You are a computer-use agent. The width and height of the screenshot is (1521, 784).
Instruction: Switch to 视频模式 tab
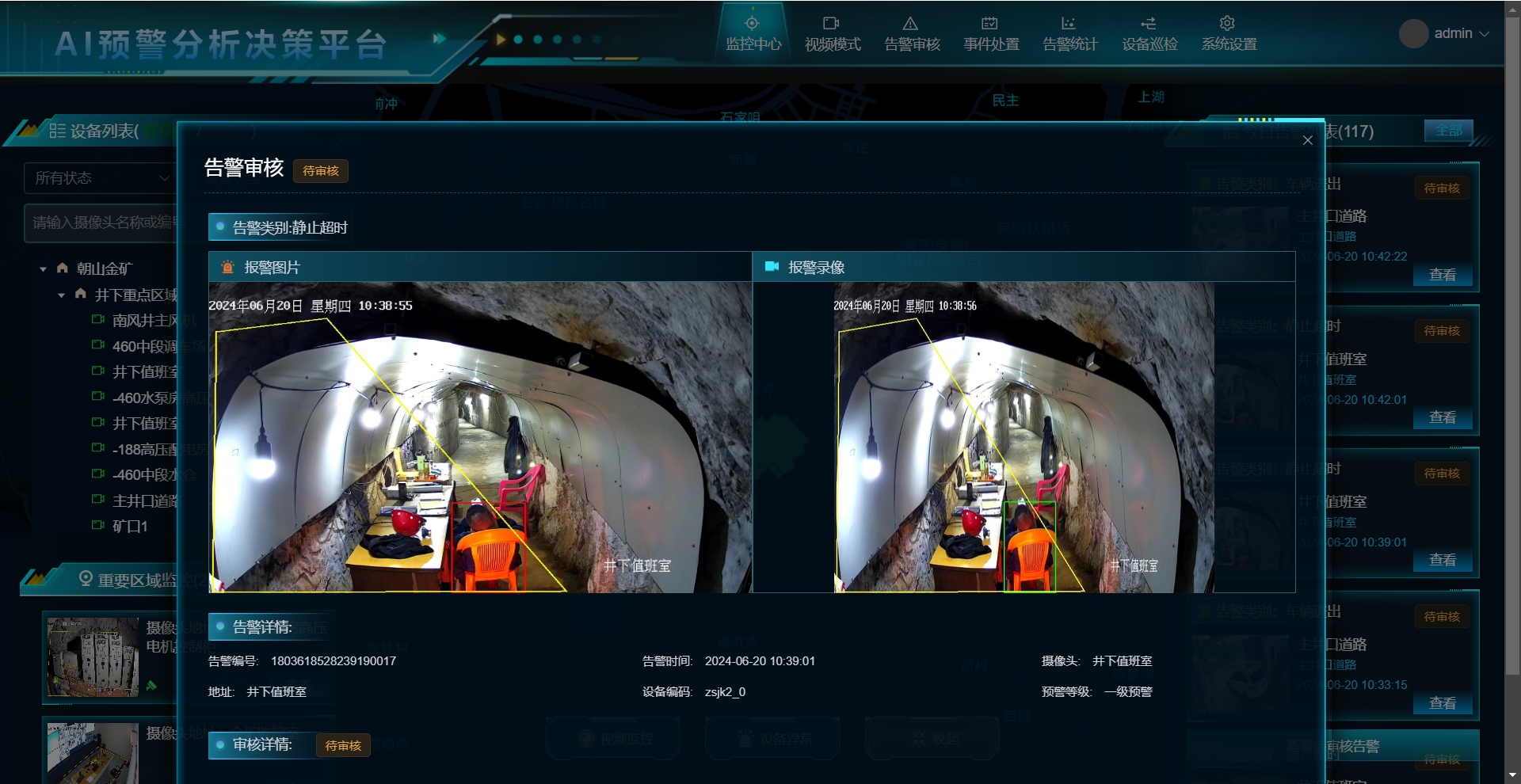point(832,33)
